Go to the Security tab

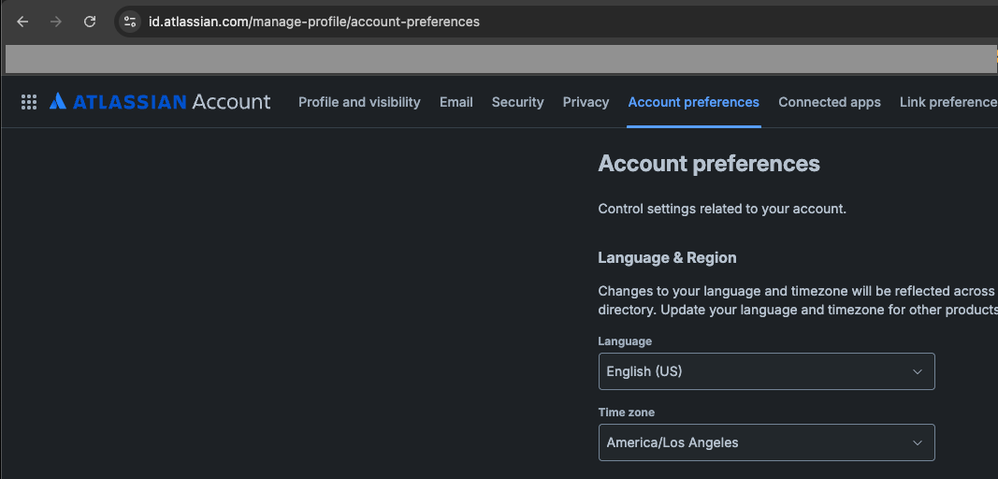[517, 102]
